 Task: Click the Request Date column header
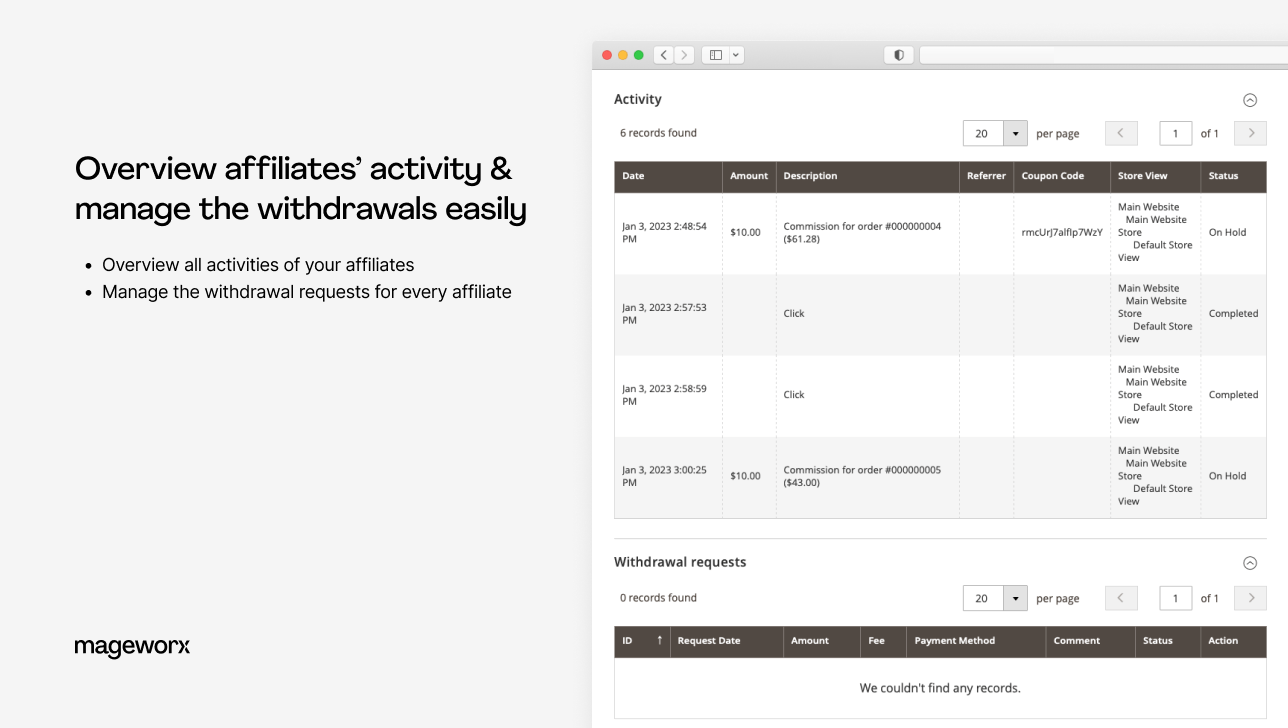(709, 641)
